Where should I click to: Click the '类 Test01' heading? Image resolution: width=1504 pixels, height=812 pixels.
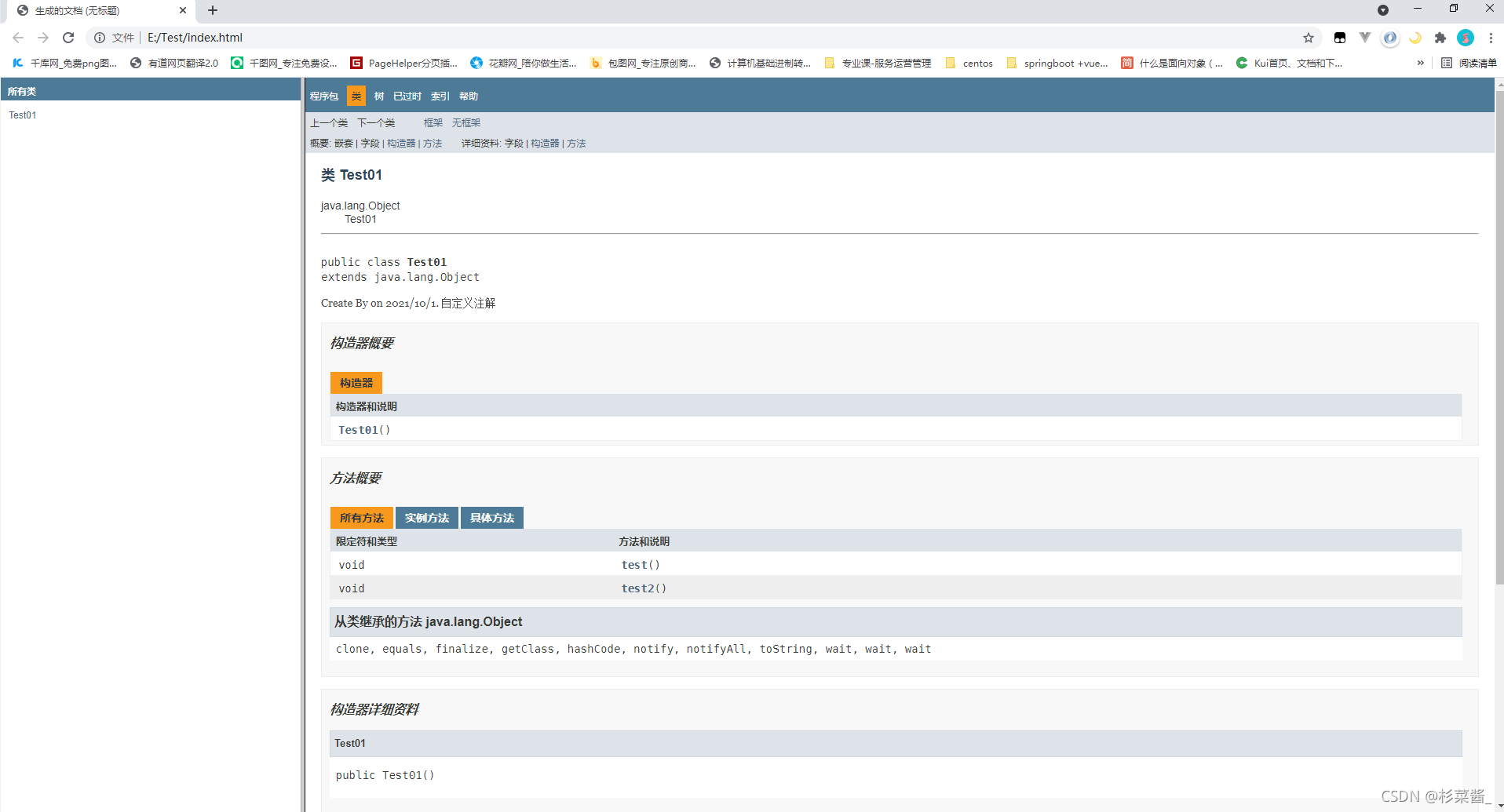(x=352, y=175)
